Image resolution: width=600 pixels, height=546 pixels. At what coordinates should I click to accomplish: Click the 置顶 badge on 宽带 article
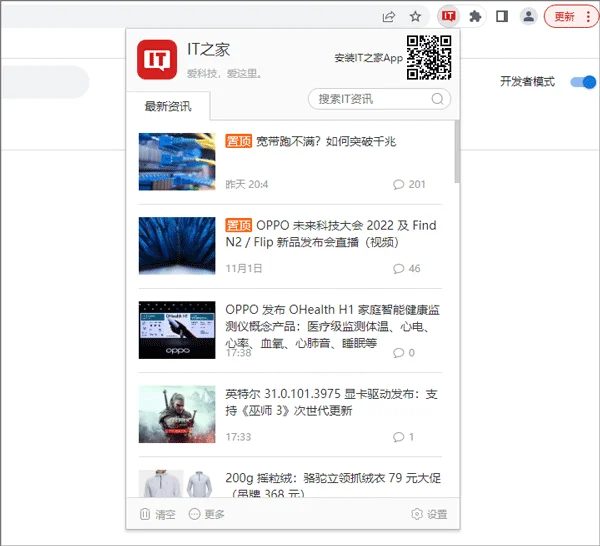[238, 141]
